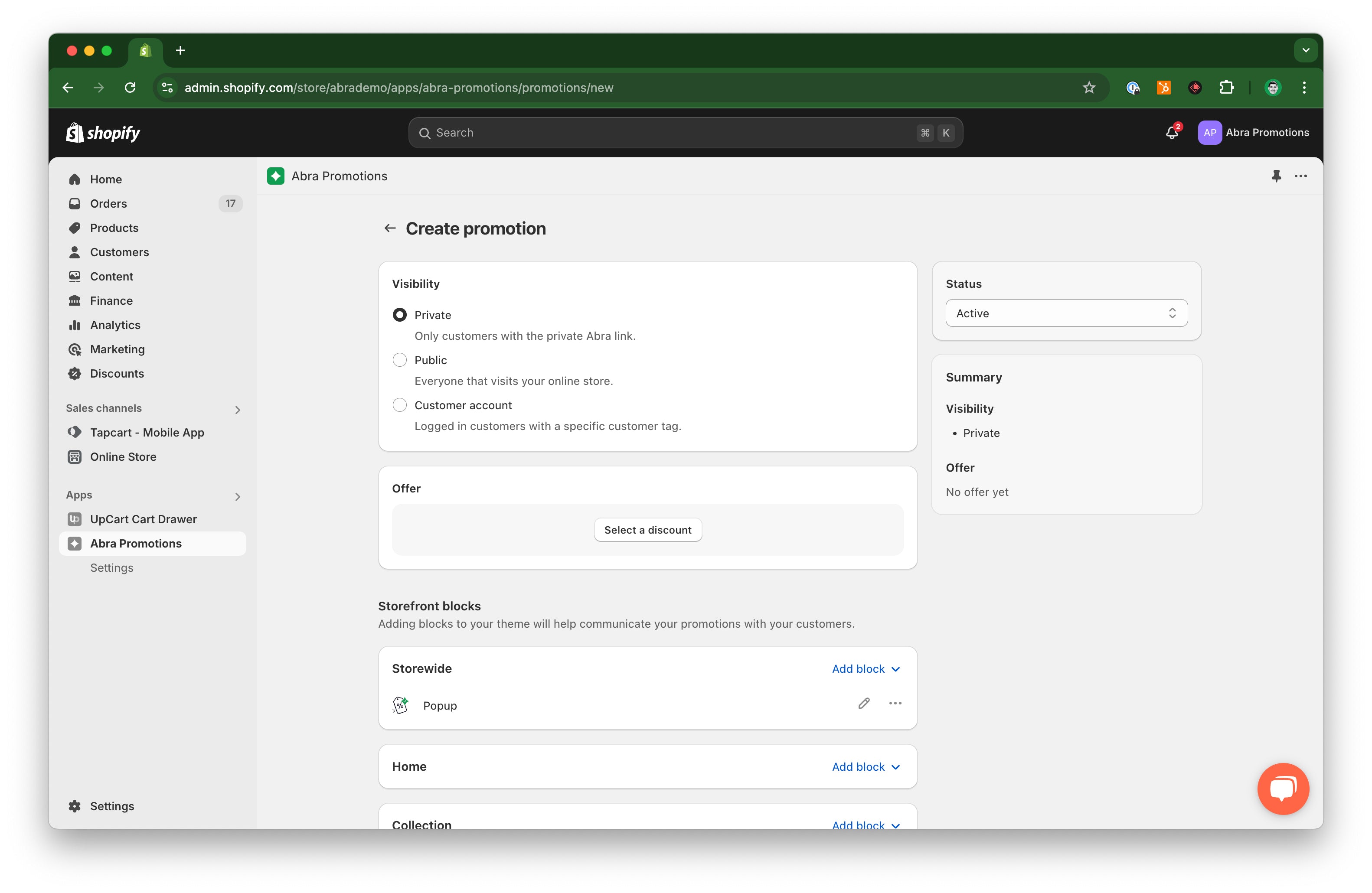The image size is (1372, 893).
Task: Go back using Create promotion arrow
Action: (x=390, y=229)
